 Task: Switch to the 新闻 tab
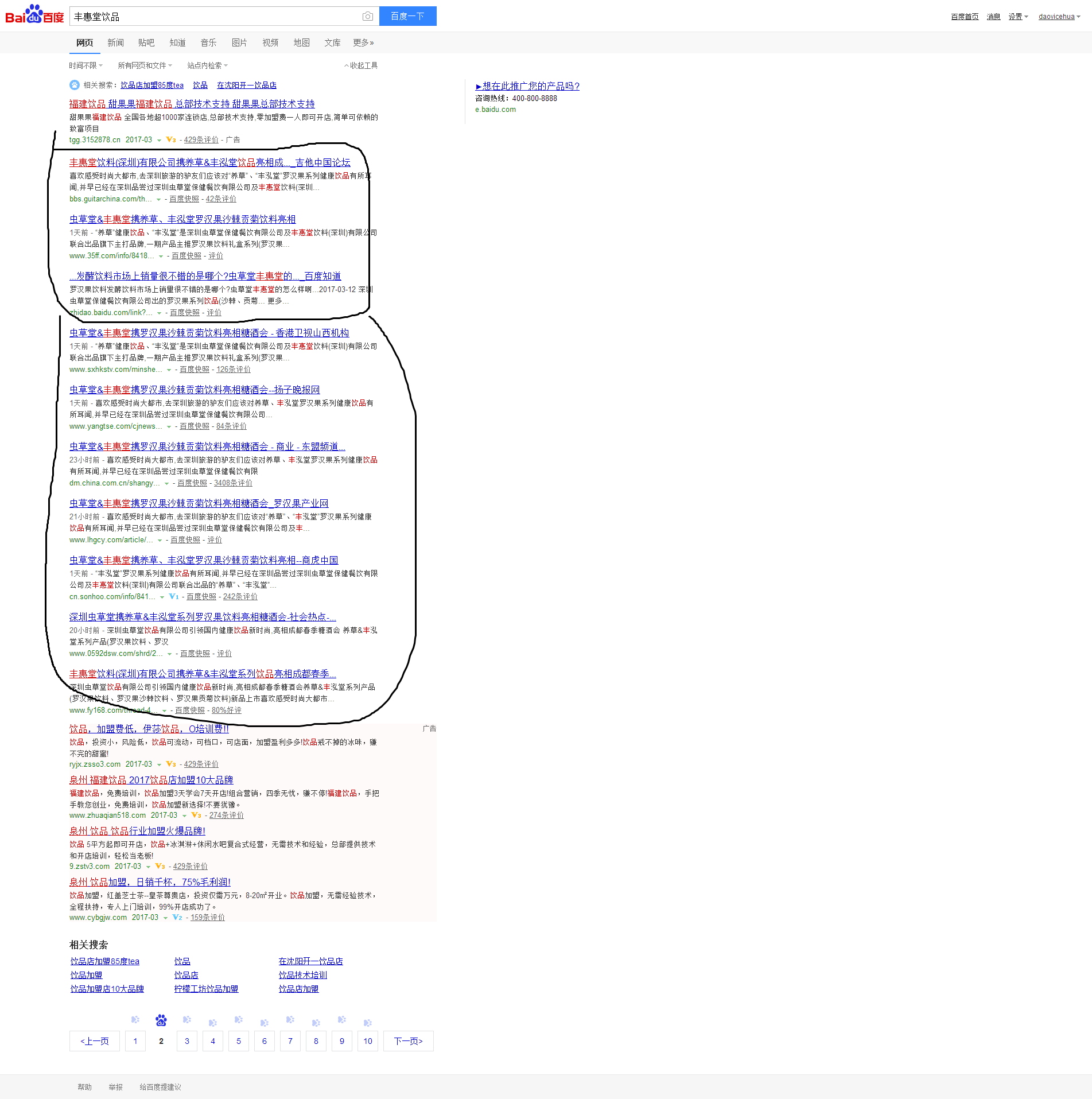[x=115, y=42]
